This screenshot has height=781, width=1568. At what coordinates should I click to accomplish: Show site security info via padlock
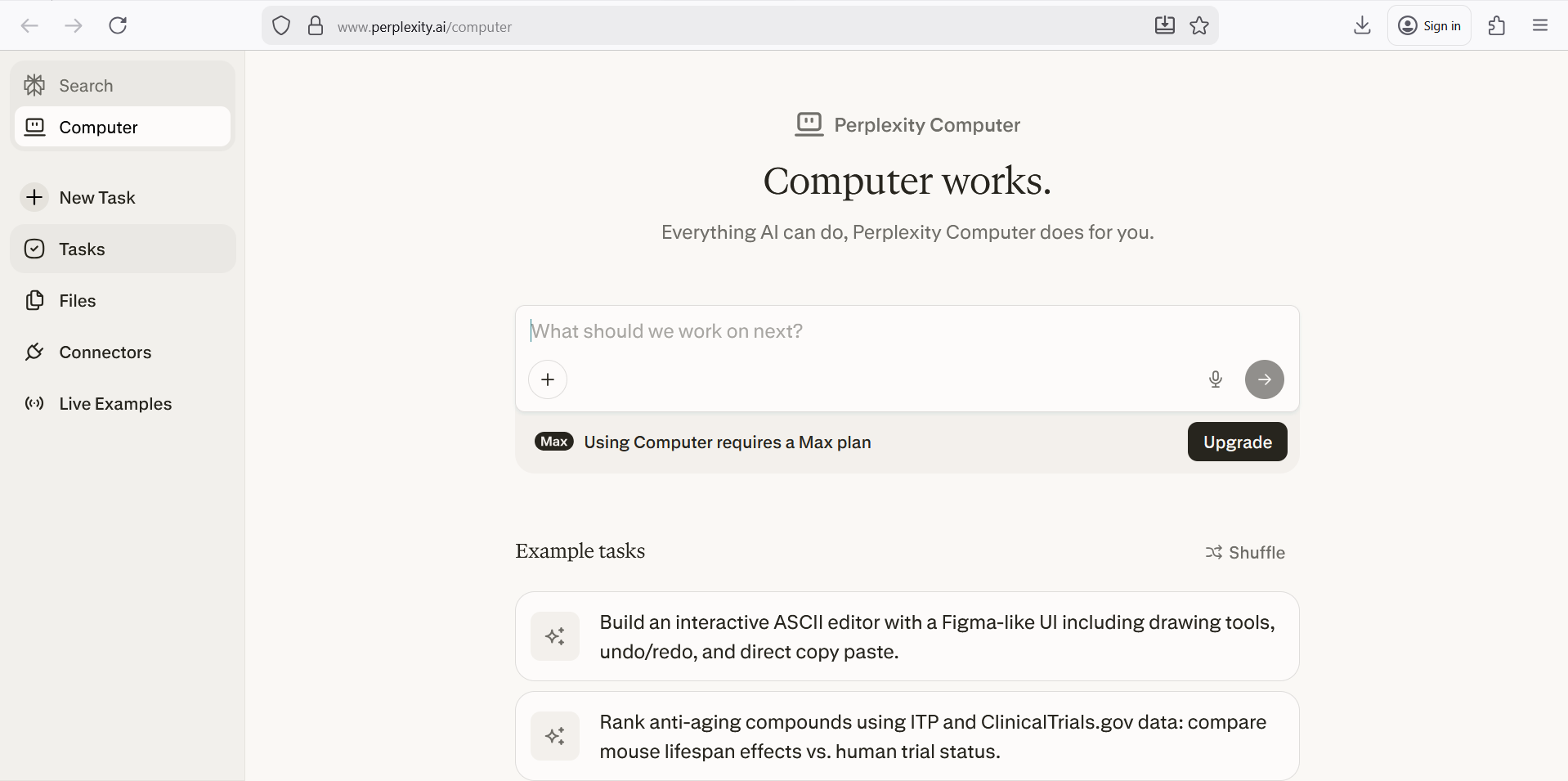point(316,26)
